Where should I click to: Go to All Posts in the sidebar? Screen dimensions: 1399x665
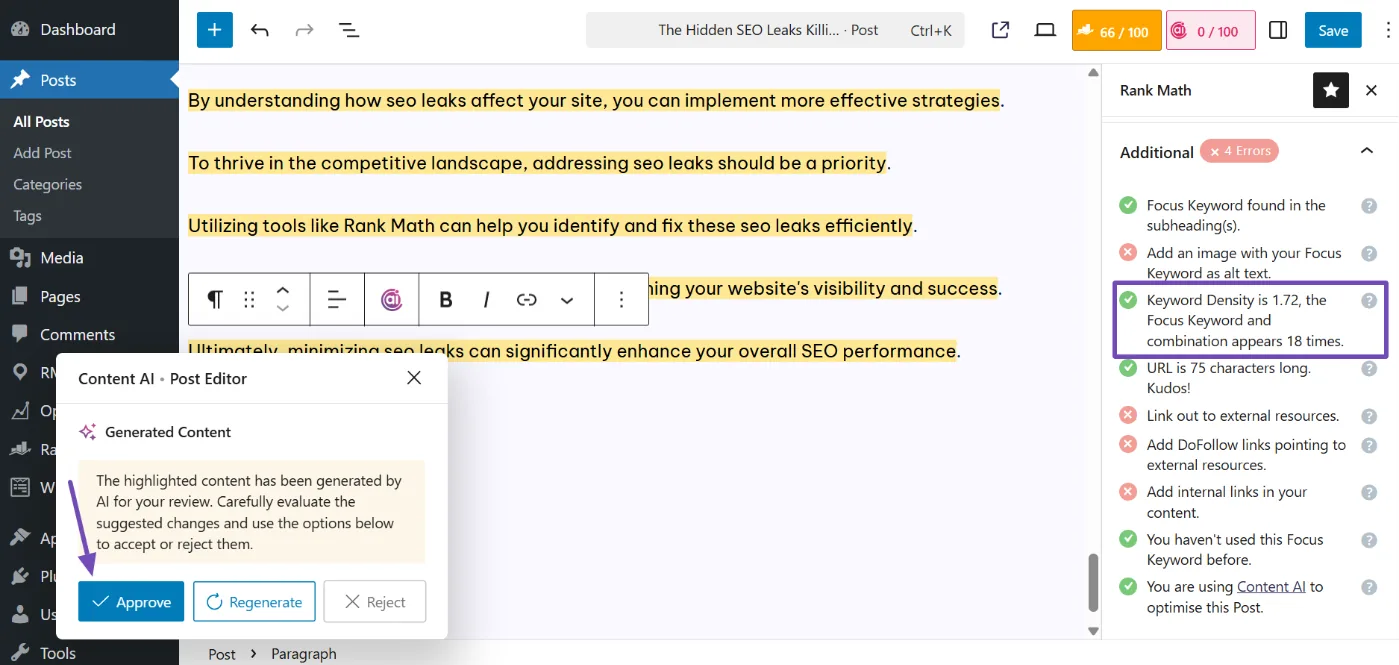(40, 121)
